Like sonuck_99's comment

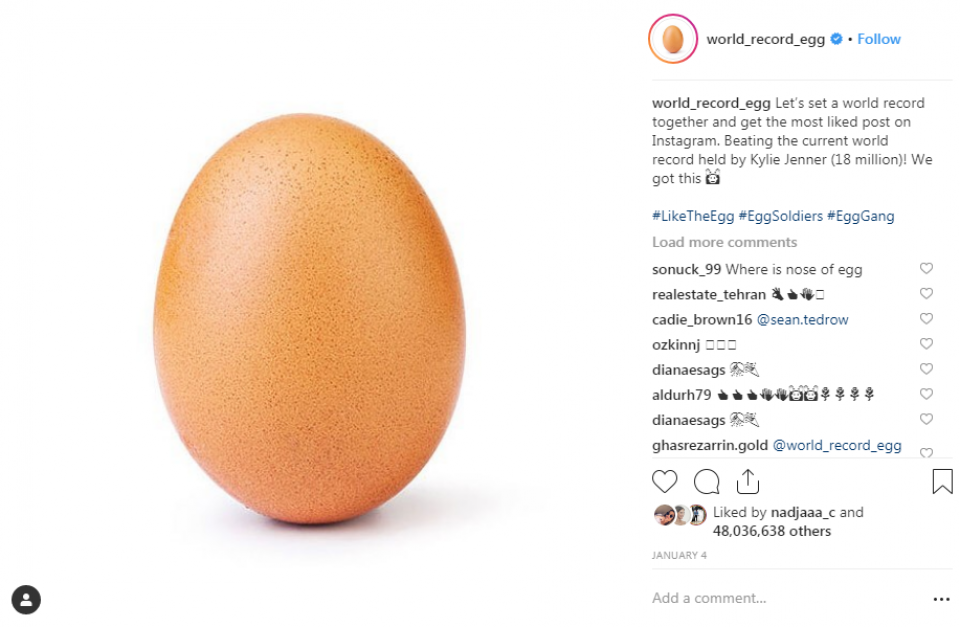click(x=926, y=269)
